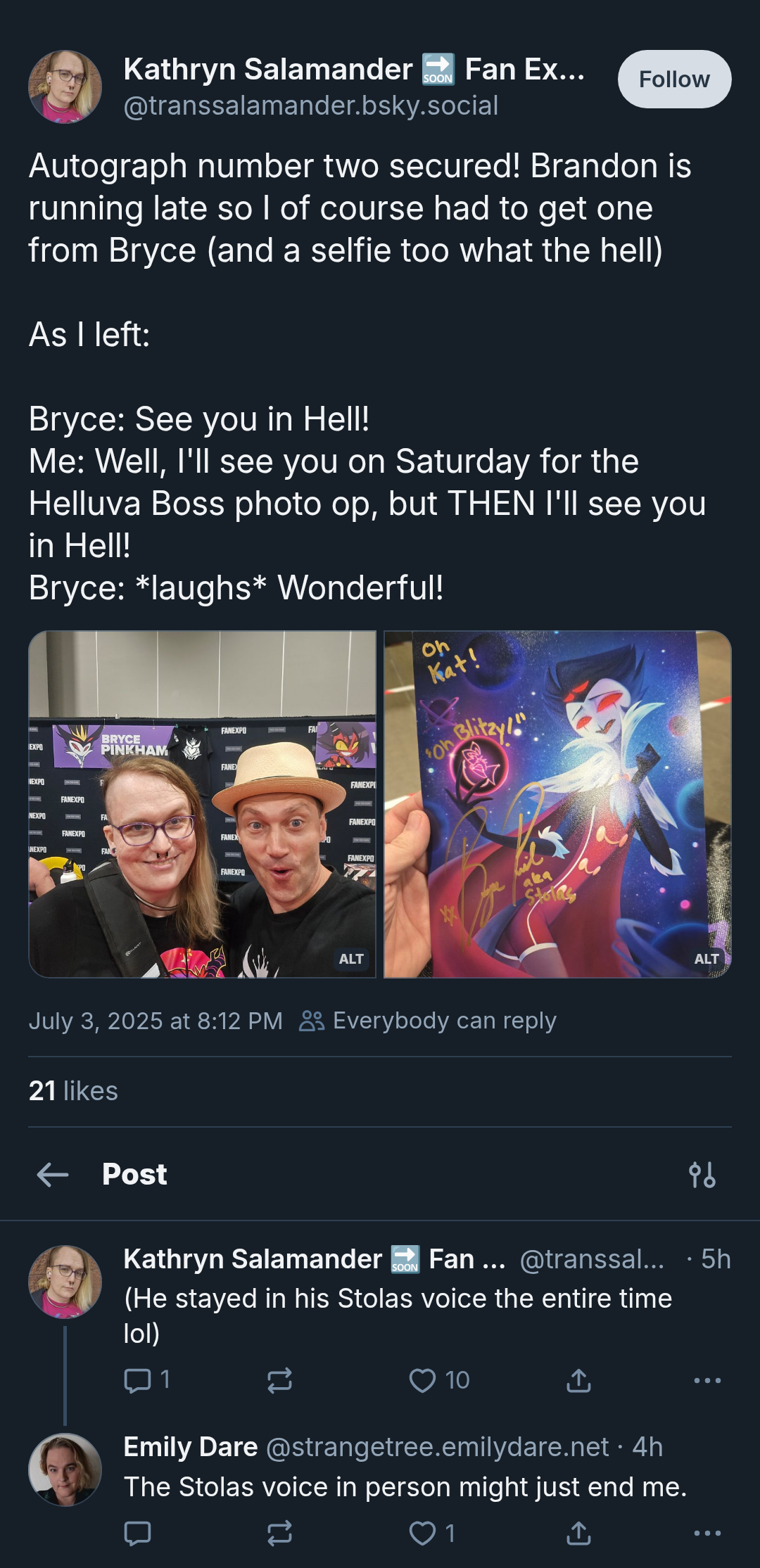Reply to Kathryn's Stolas voice comment
The image size is (760, 1568).
(147, 1380)
